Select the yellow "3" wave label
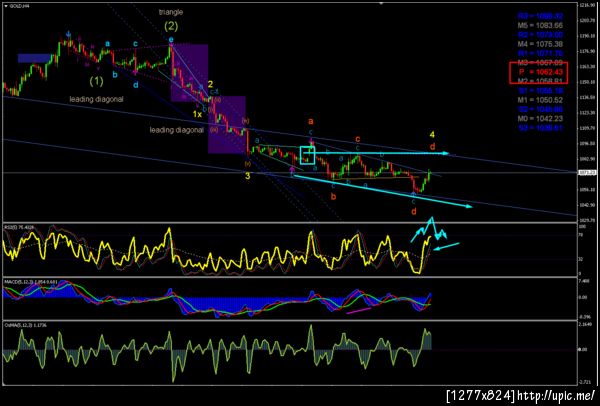 (x=248, y=176)
